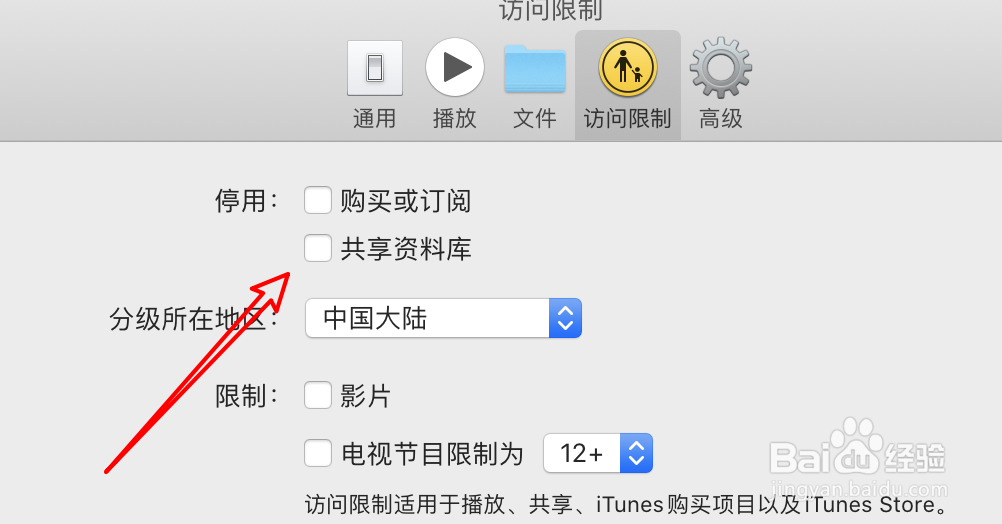
Task: Check the 影片 restriction checkbox
Action: 318,395
